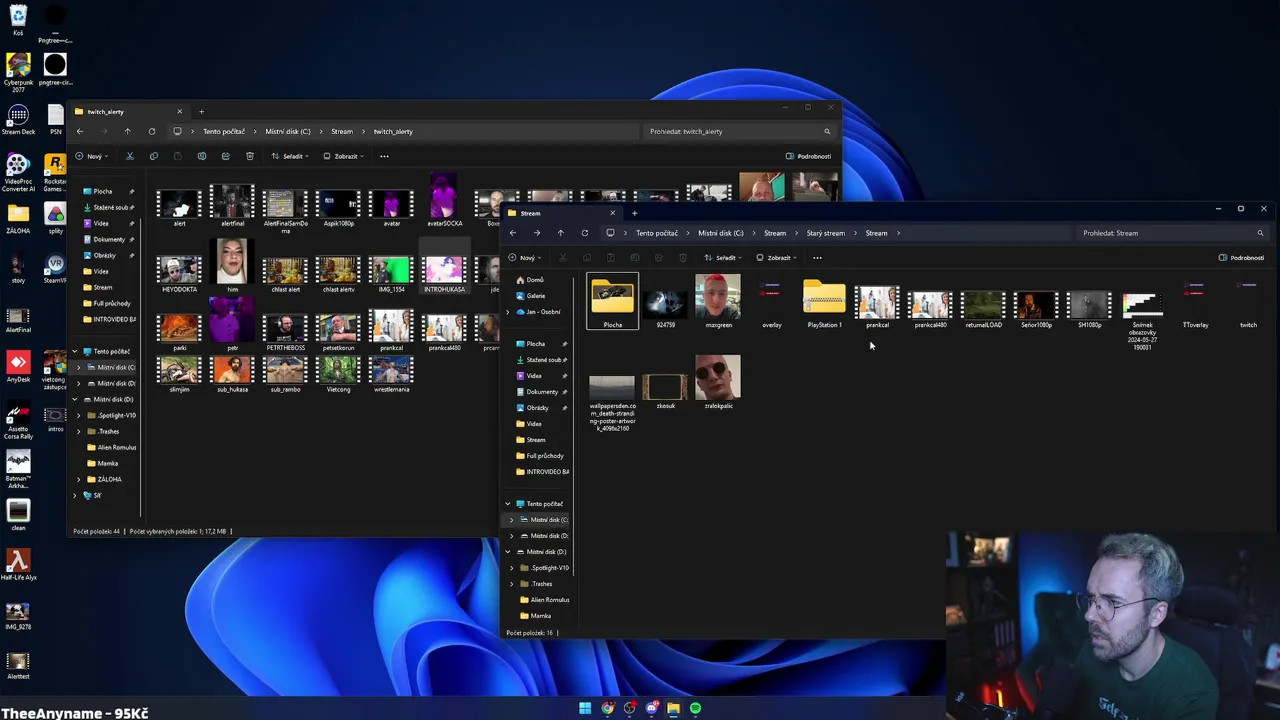Image resolution: width=1280 pixels, height=720 pixels.
Task: Open Nový dropdown in Stream window
Action: click(527, 258)
